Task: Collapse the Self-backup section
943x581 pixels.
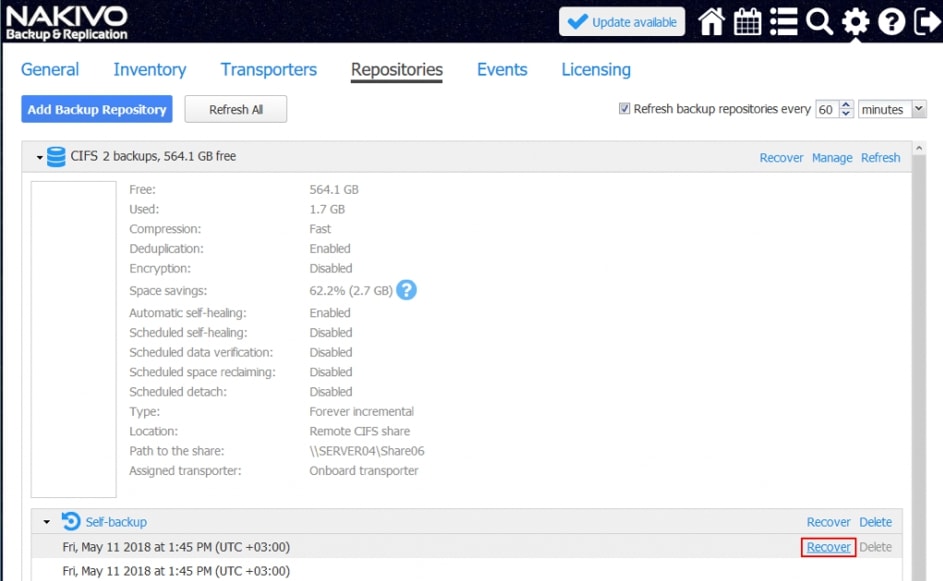Action: (46, 522)
